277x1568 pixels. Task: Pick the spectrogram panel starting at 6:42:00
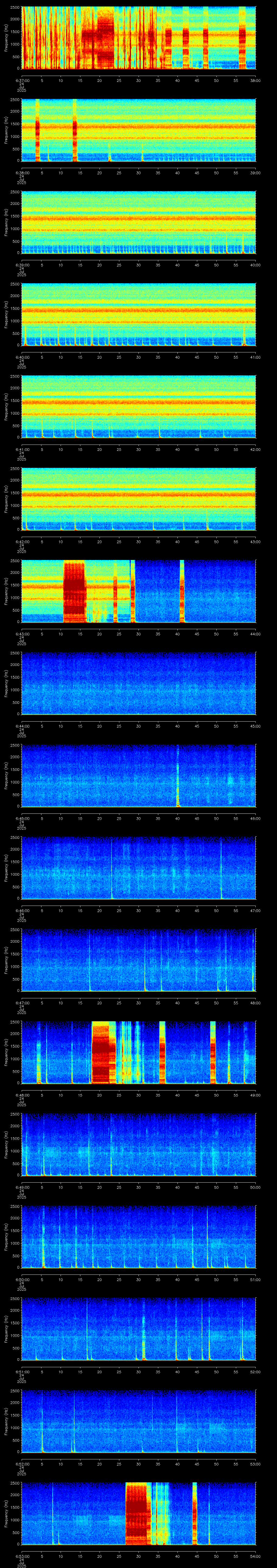138,499
